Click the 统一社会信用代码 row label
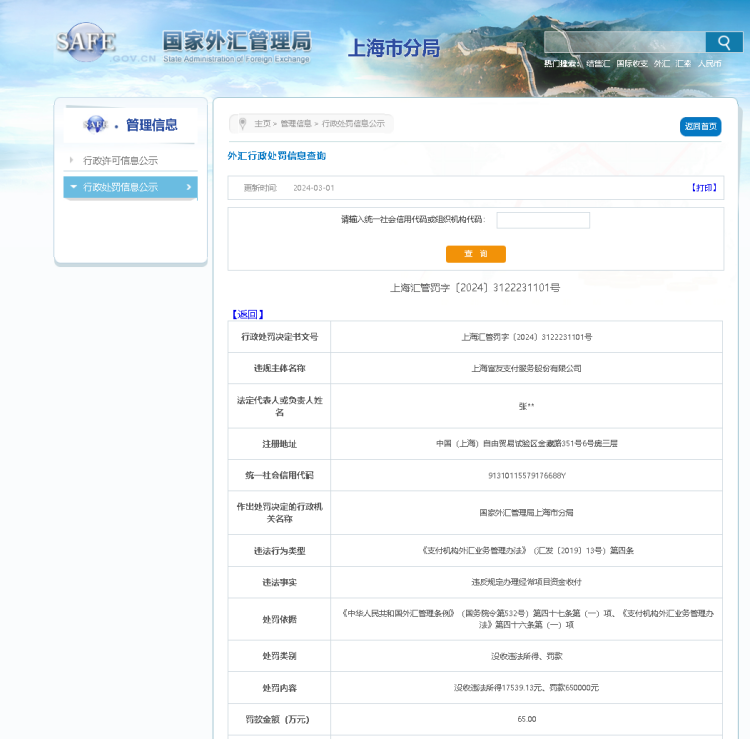The image size is (750, 739). pos(279,475)
